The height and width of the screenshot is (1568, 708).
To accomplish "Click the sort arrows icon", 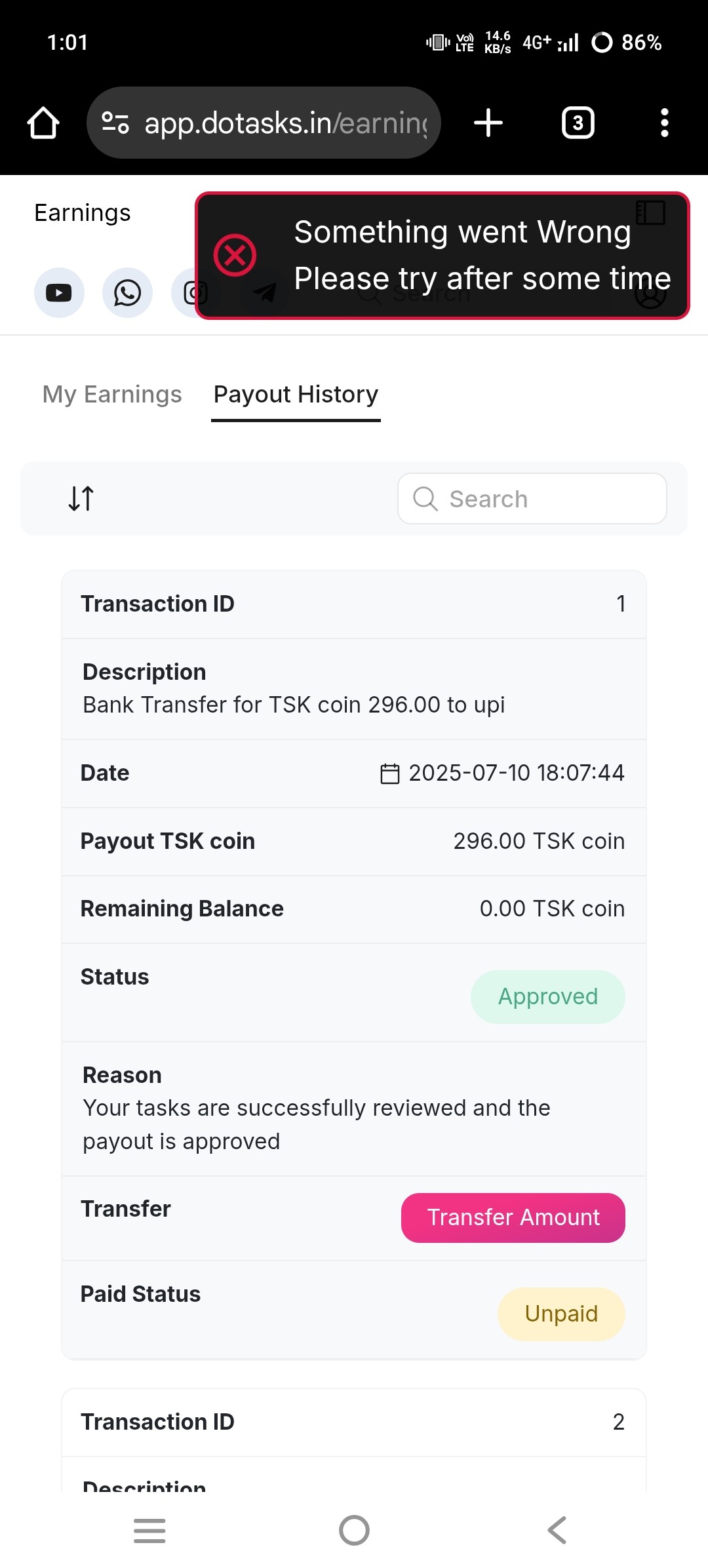I will [x=81, y=498].
